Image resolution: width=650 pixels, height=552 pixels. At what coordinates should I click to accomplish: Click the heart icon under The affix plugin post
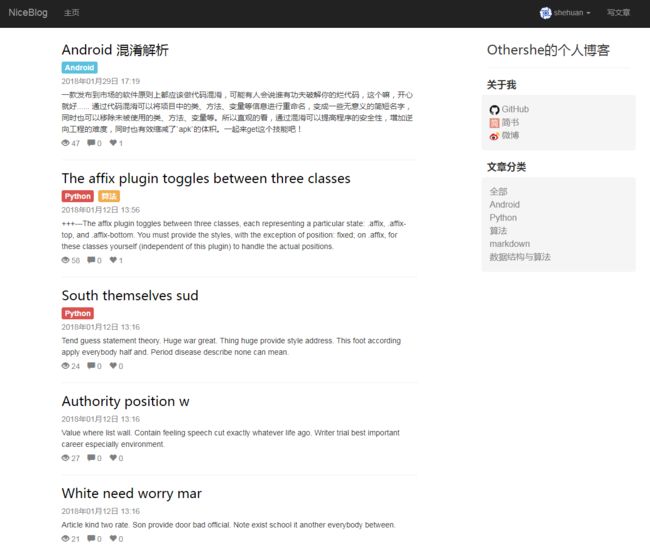tap(113, 260)
